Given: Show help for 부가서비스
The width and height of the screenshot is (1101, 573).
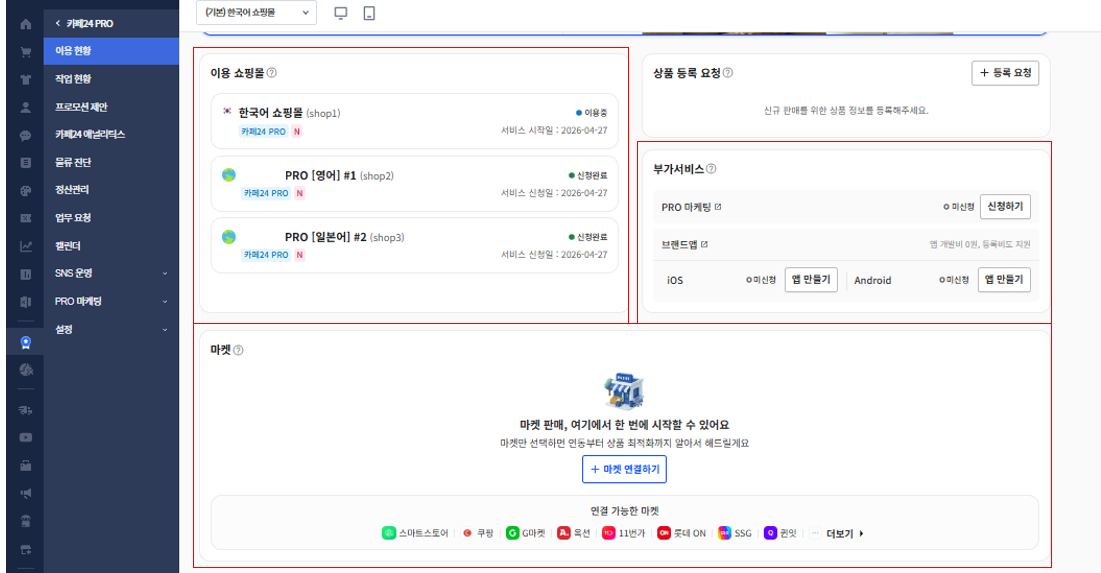Looking at the screenshot, I should click(x=711, y=169).
